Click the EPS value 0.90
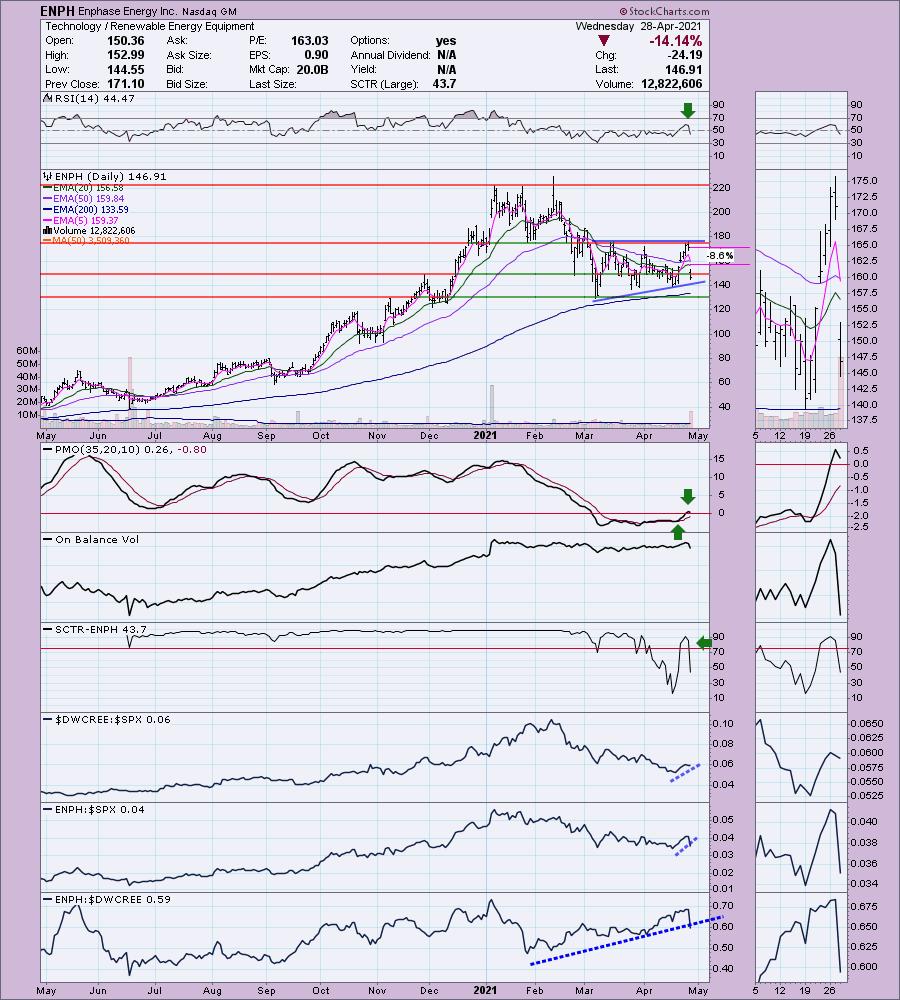This screenshot has height=1000, width=900. pyautogui.click(x=317, y=55)
